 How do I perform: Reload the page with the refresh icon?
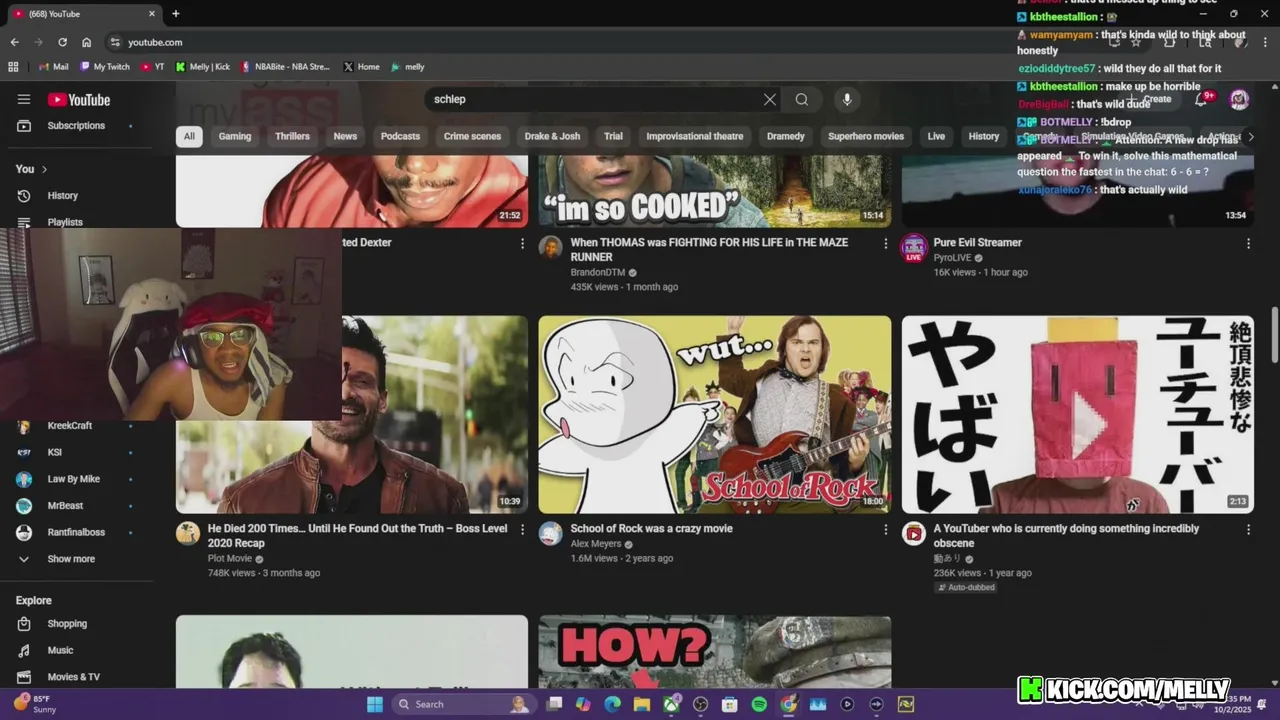(x=62, y=42)
